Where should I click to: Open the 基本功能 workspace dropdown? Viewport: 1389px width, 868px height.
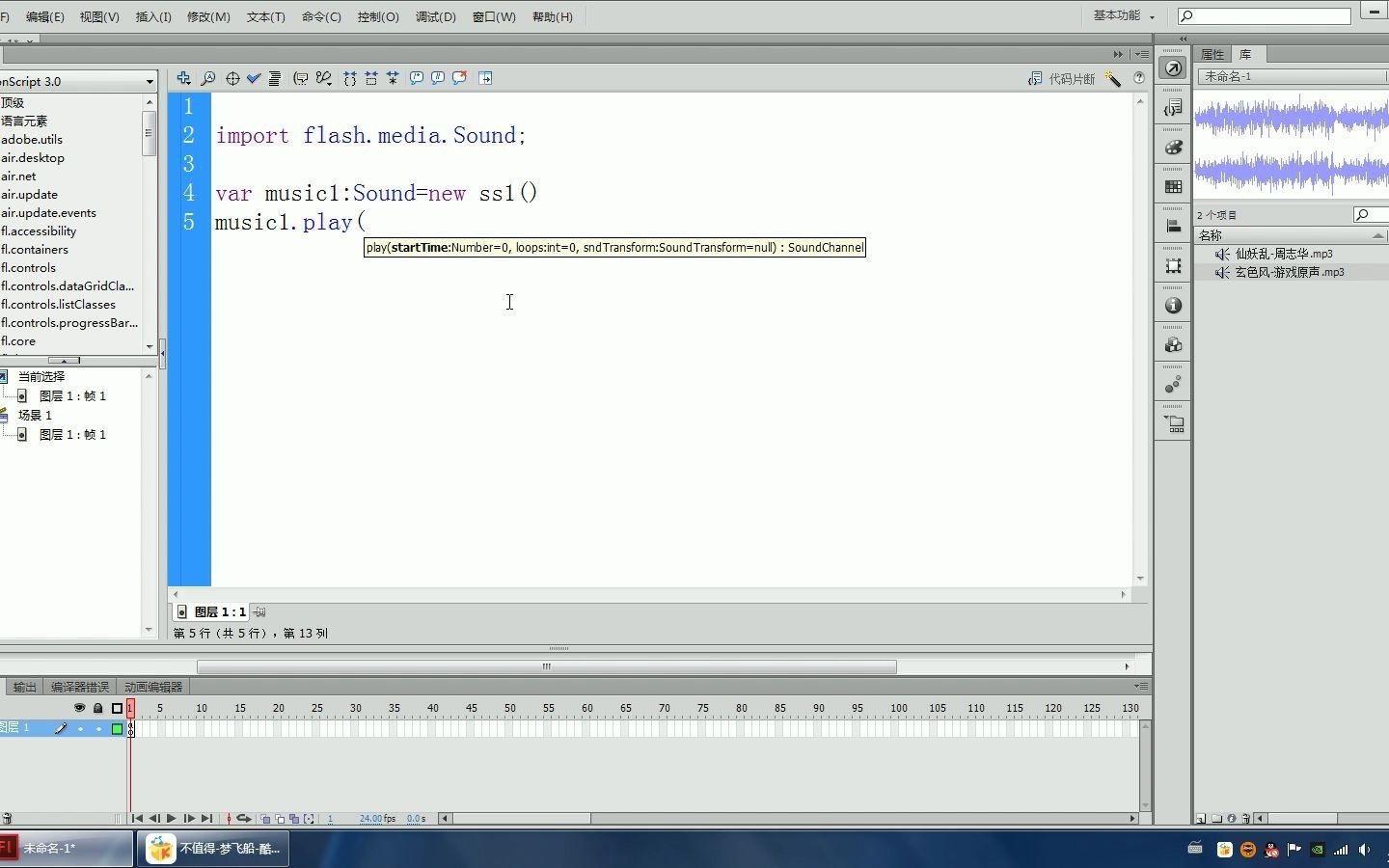[x=1124, y=15]
